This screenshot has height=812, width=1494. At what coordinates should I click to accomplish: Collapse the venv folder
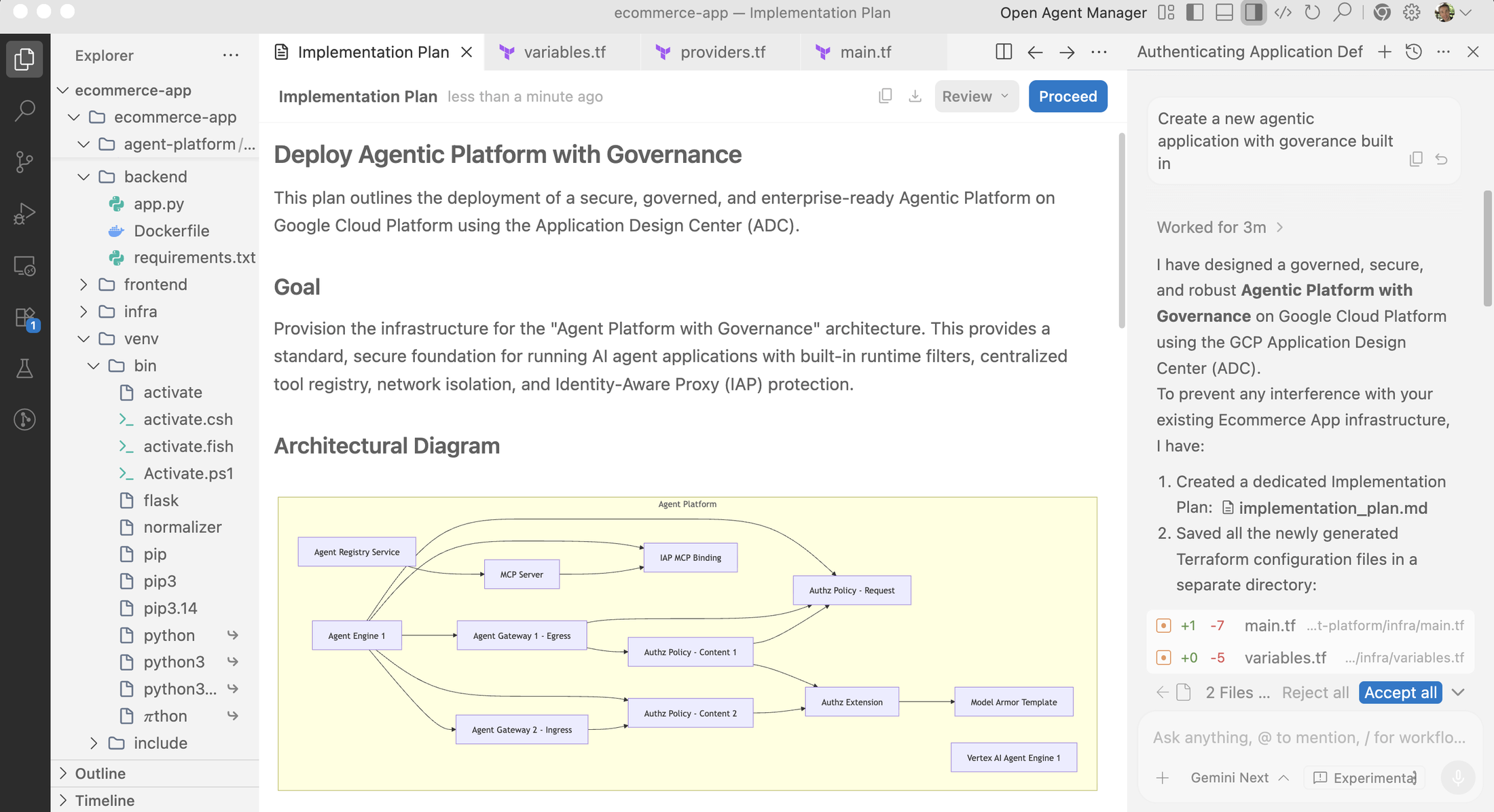pos(84,339)
